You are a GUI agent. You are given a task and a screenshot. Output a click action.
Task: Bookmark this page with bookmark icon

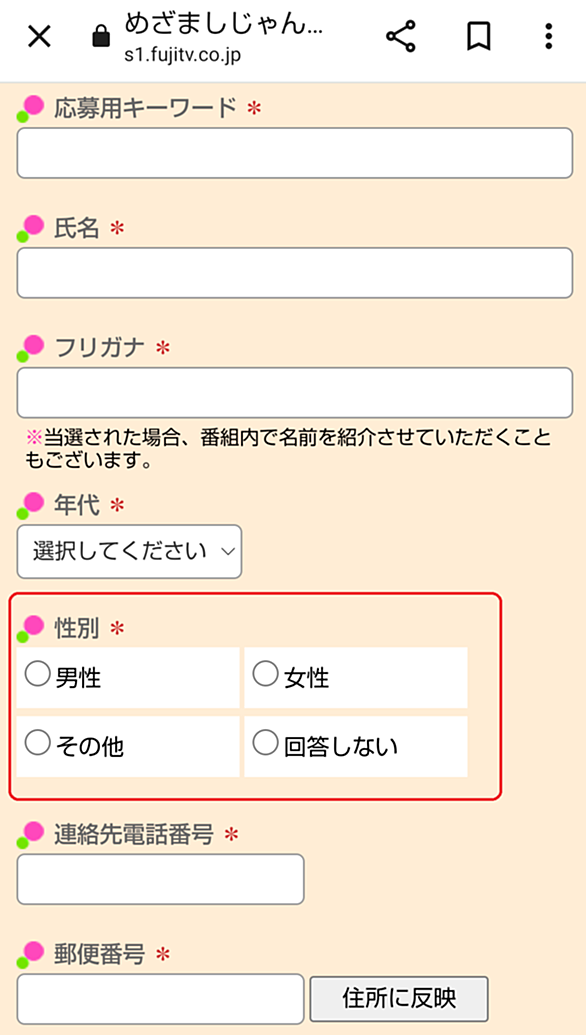pyautogui.click(x=478, y=37)
